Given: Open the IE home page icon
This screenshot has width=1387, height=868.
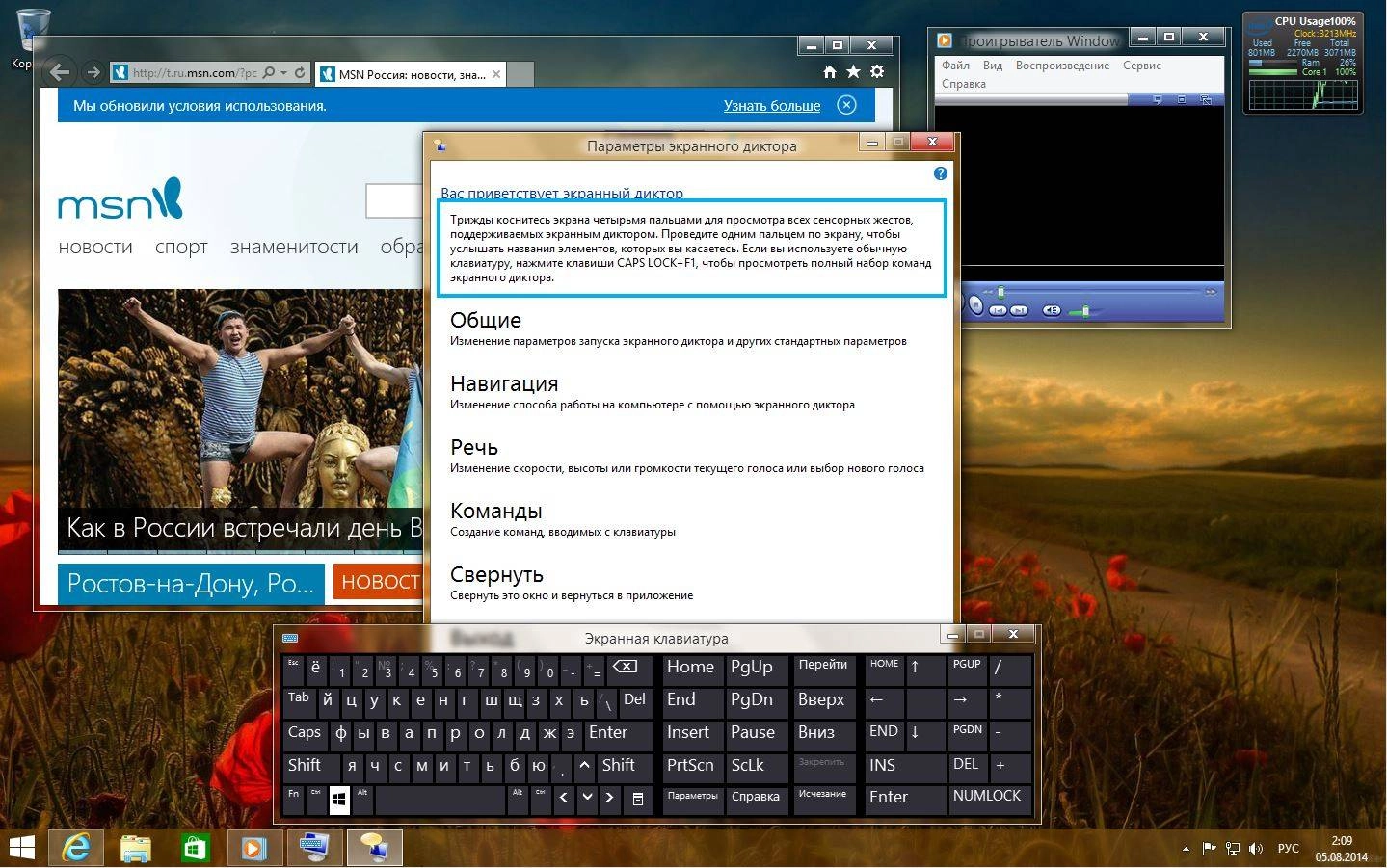Looking at the screenshot, I should click(829, 71).
